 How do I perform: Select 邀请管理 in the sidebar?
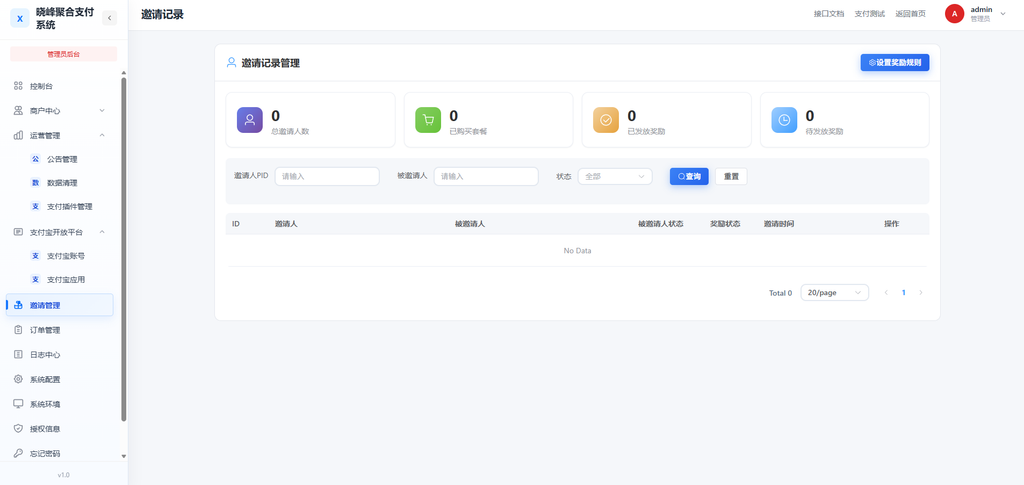tap(60, 305)
